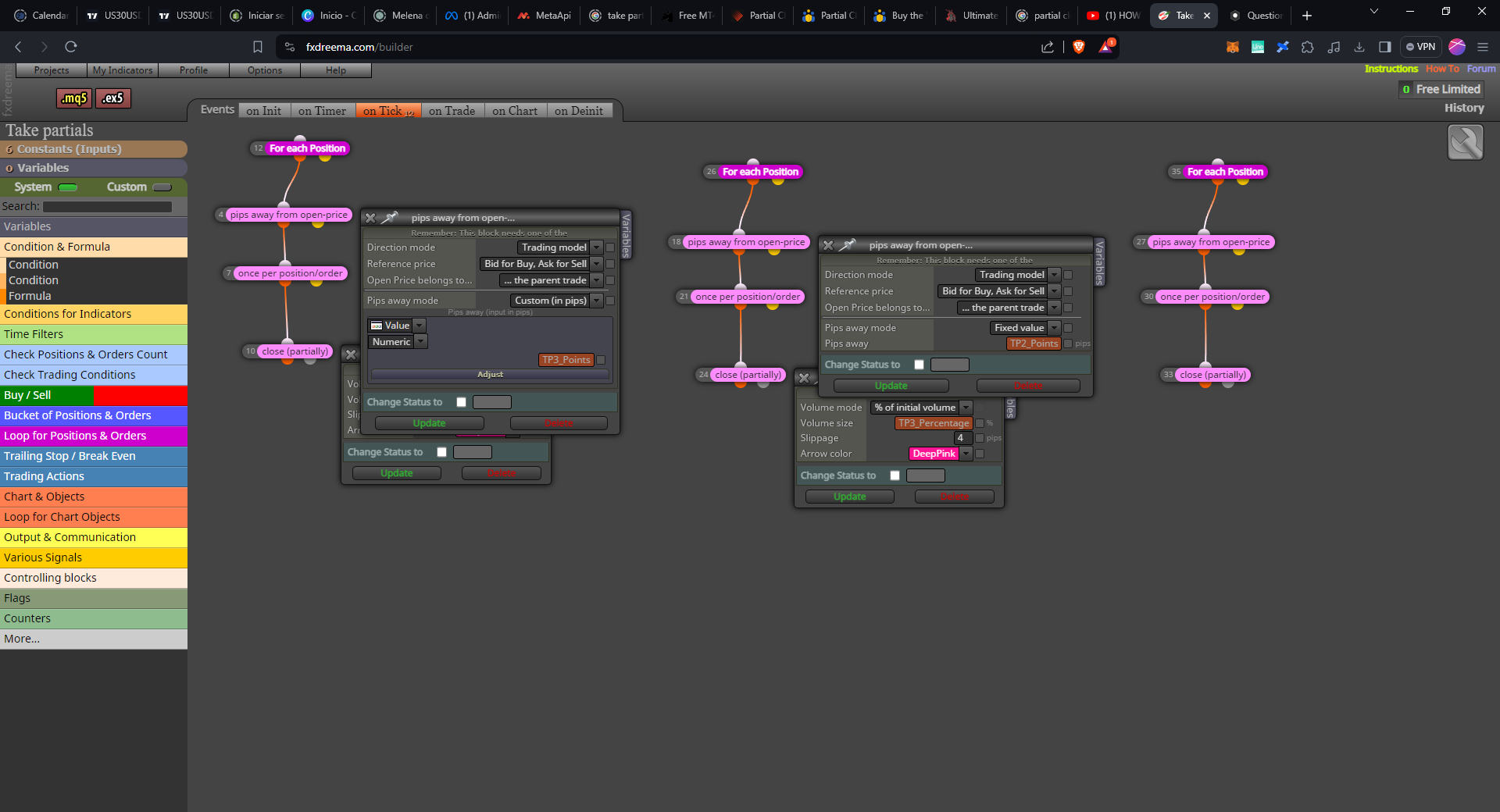Toggle the System blocks switch
1500x812 pixels.
[68, 187]
